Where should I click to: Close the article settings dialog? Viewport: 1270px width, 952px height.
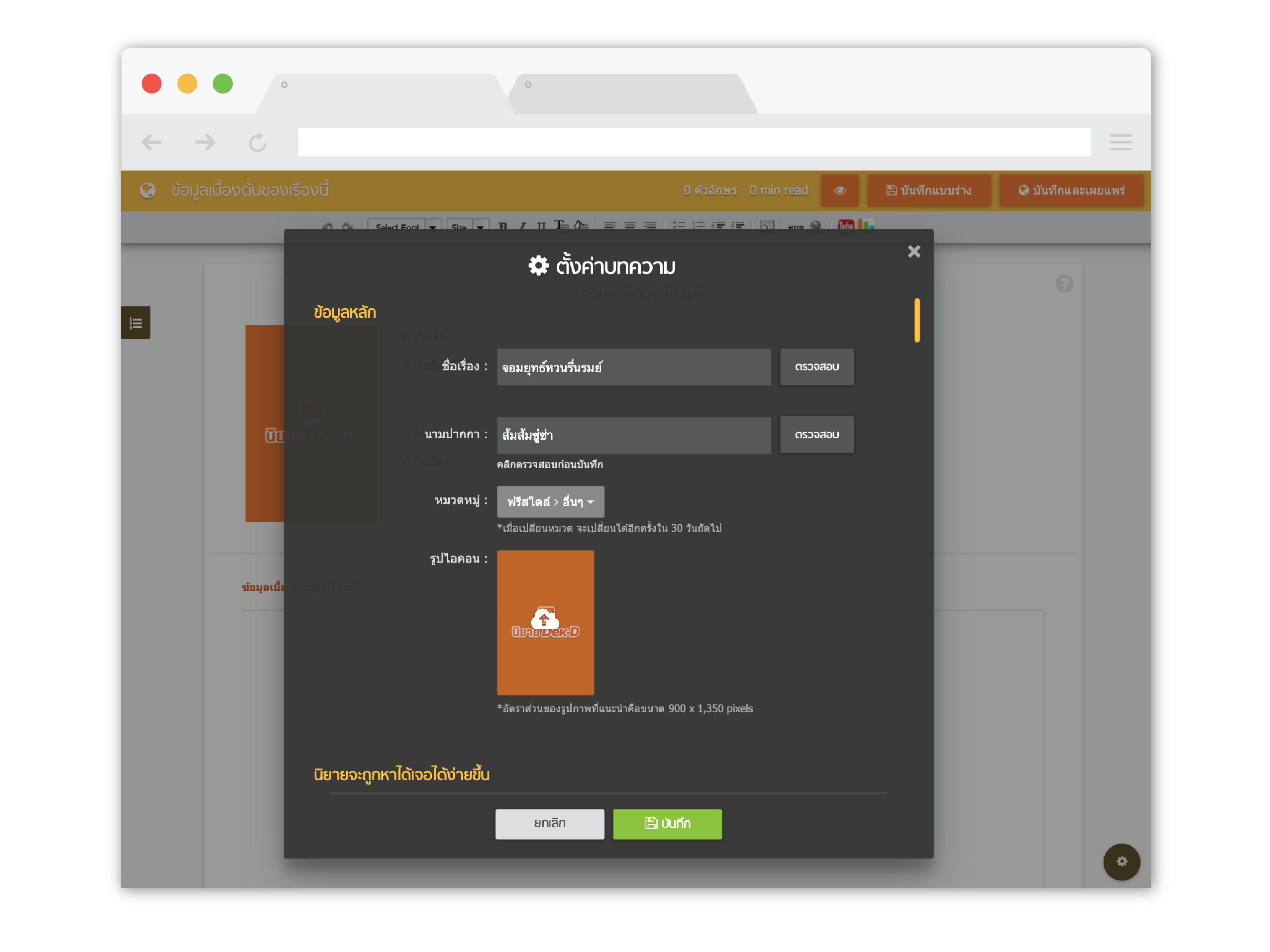pos(914,251)
